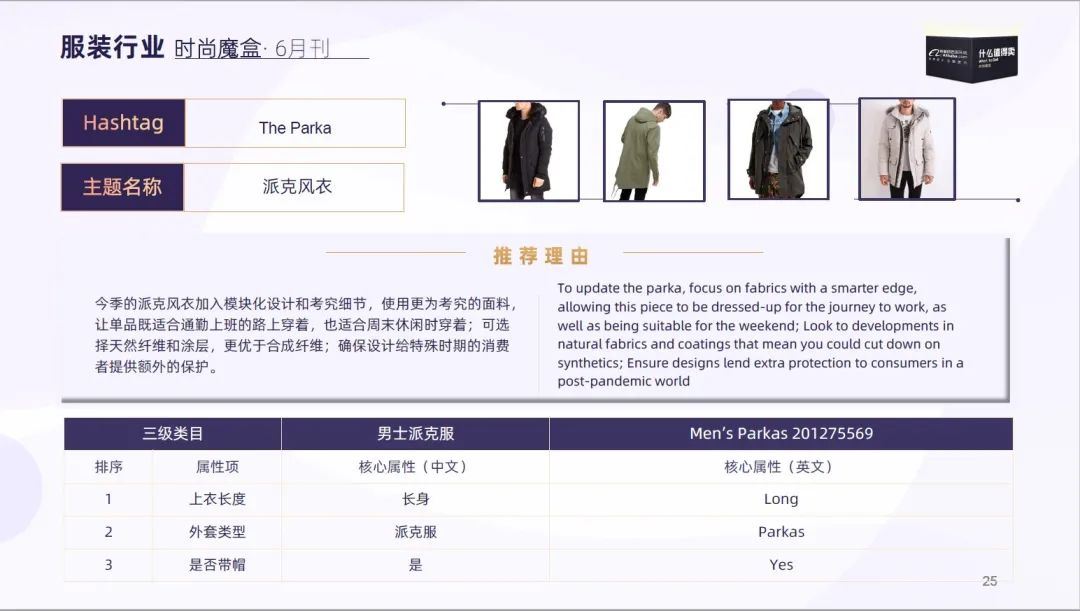Click the 是 value cell
Viewport: 1080px width, 611px height.
[x=415, y=566]
